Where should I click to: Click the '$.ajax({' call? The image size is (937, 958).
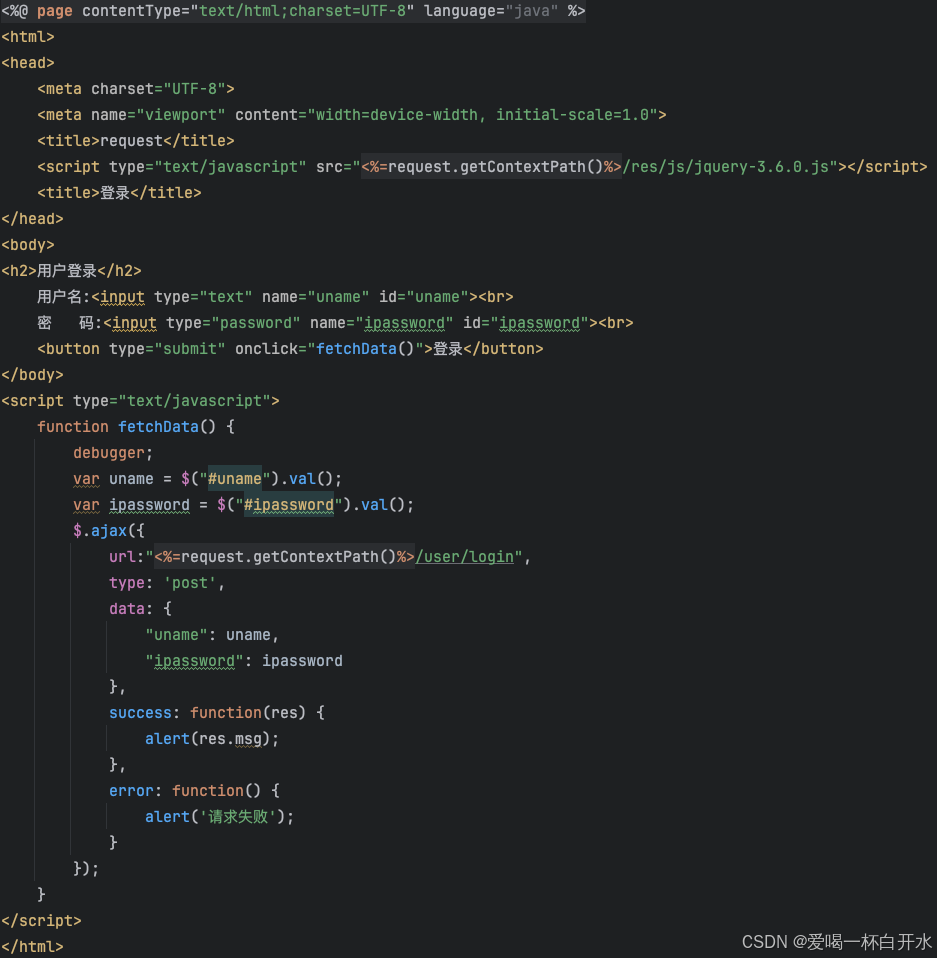(109, 530)
